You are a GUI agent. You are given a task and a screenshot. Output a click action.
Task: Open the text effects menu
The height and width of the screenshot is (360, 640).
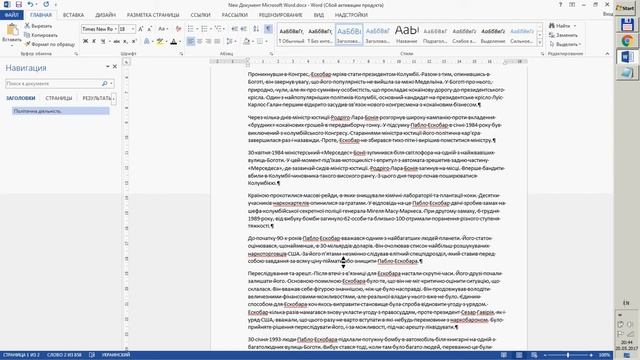tap(147, 41)
